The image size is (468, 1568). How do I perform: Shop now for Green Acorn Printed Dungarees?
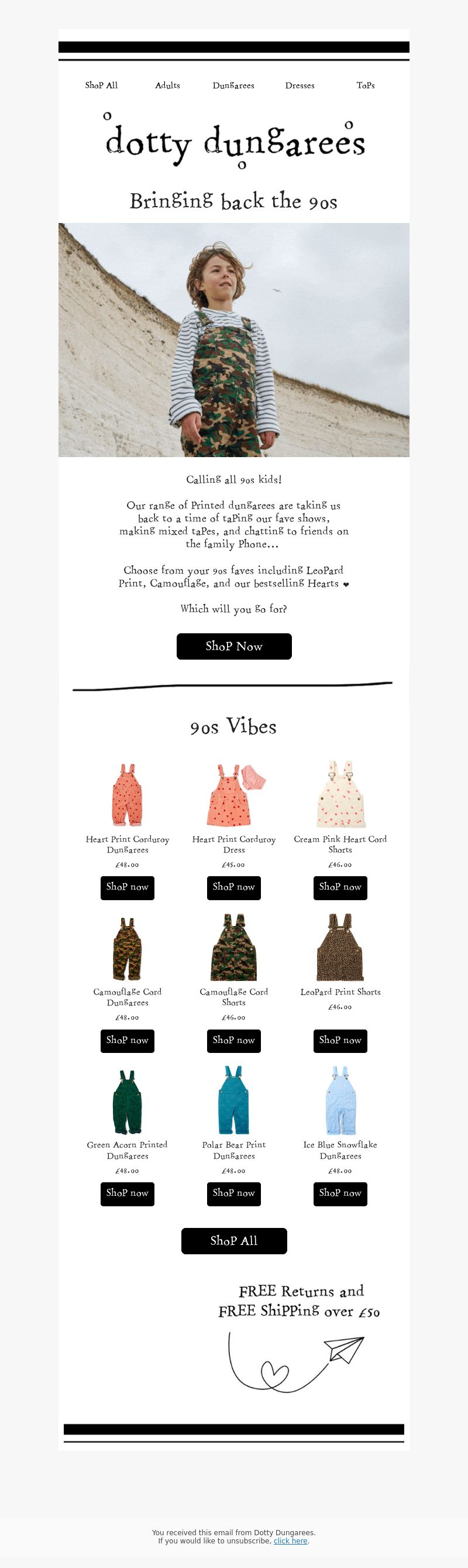127,1193
